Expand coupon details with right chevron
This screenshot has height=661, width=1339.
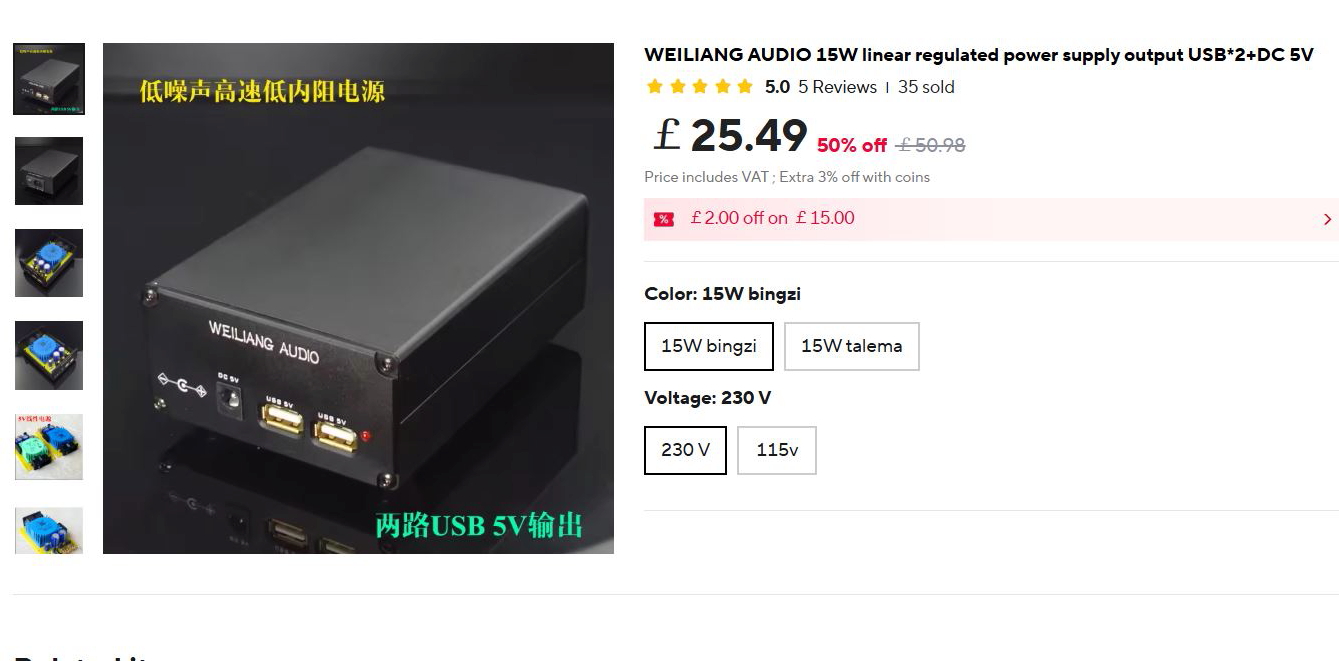pyautogui.click(x=1327, y=219)
